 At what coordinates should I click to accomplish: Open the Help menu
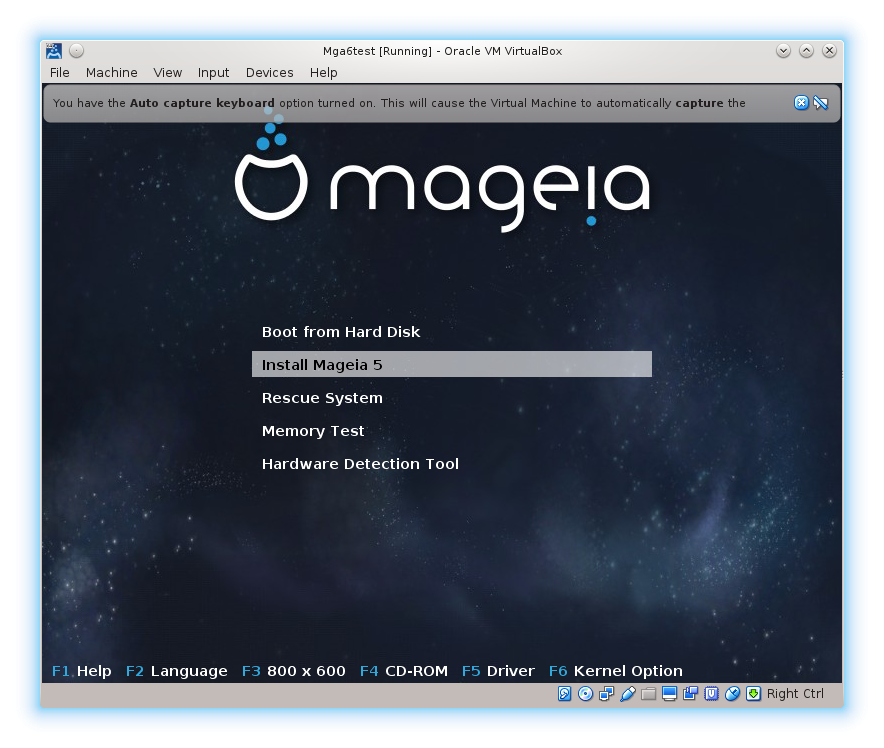click(324, 73)
